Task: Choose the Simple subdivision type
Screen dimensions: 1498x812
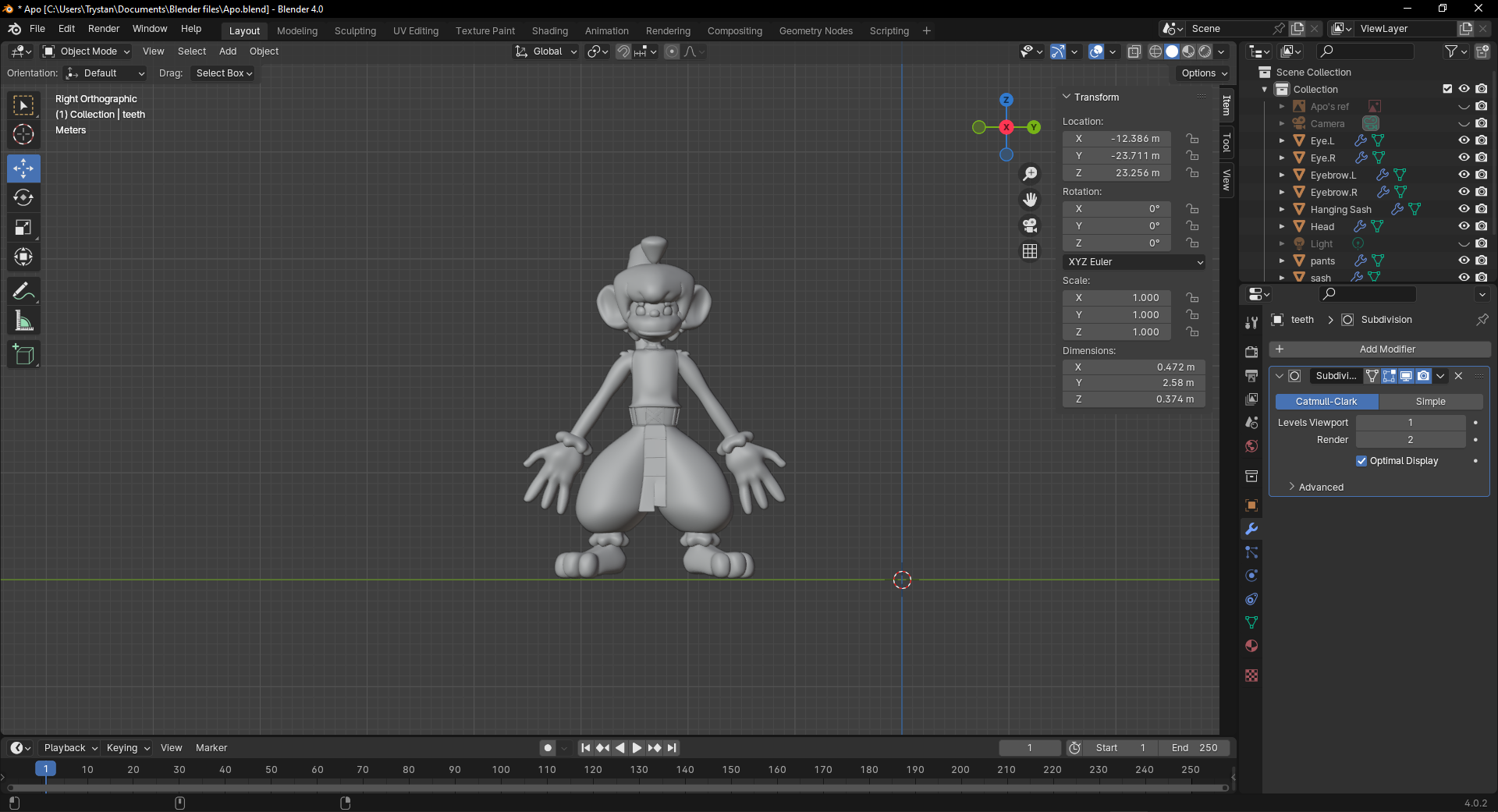Action: pos(1430,402)
